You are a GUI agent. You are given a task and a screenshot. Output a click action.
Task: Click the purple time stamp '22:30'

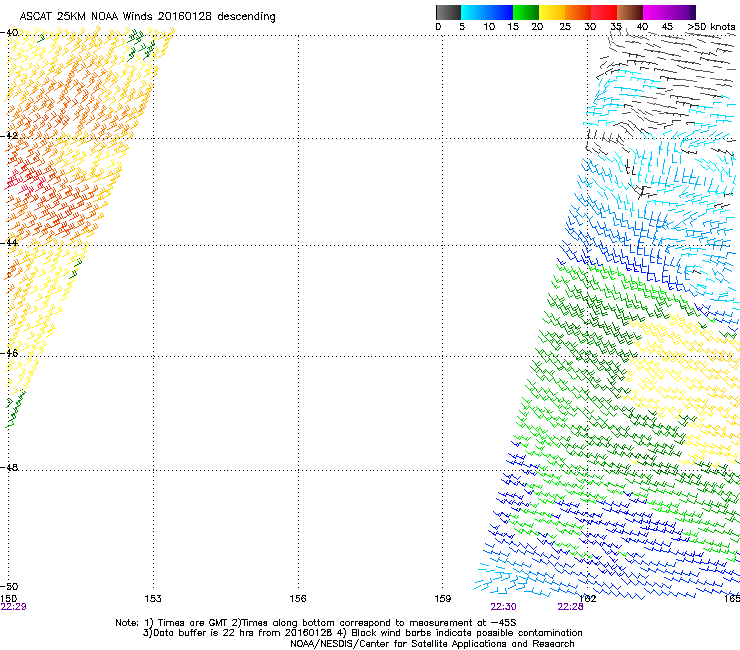(x=503, y=607)
